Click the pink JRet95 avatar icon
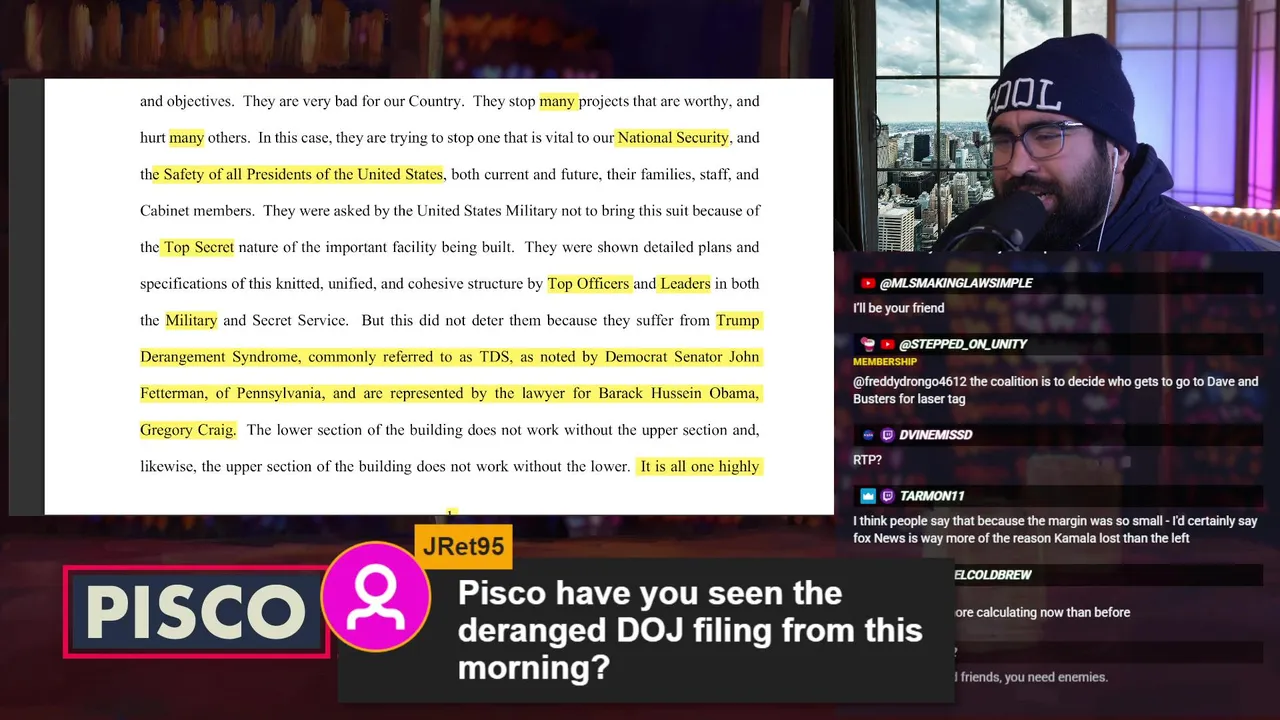 coord(376,597)
